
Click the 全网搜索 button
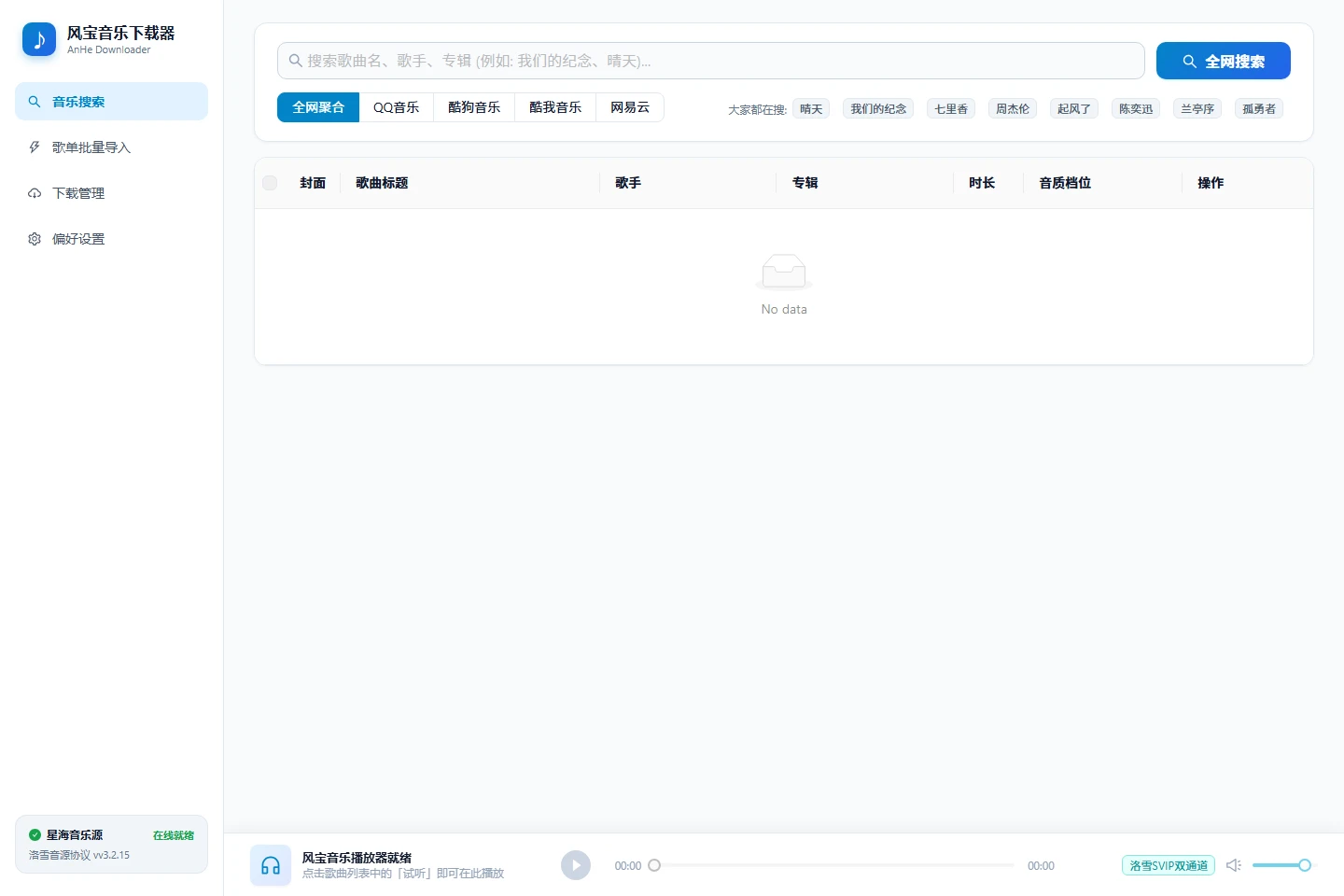click(x=1224, y=61)
